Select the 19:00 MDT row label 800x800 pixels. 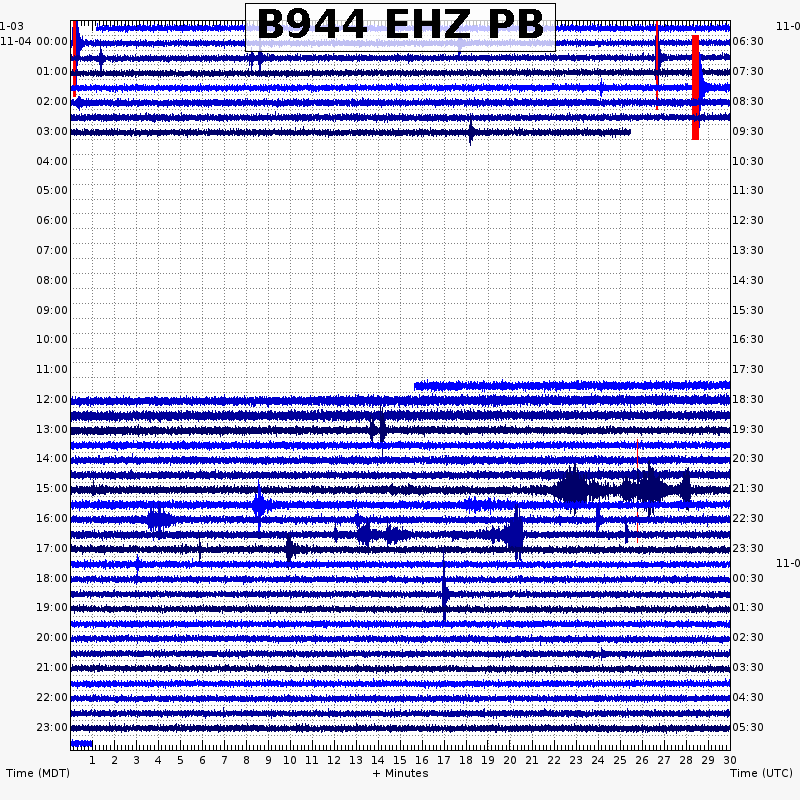point(52,607)
